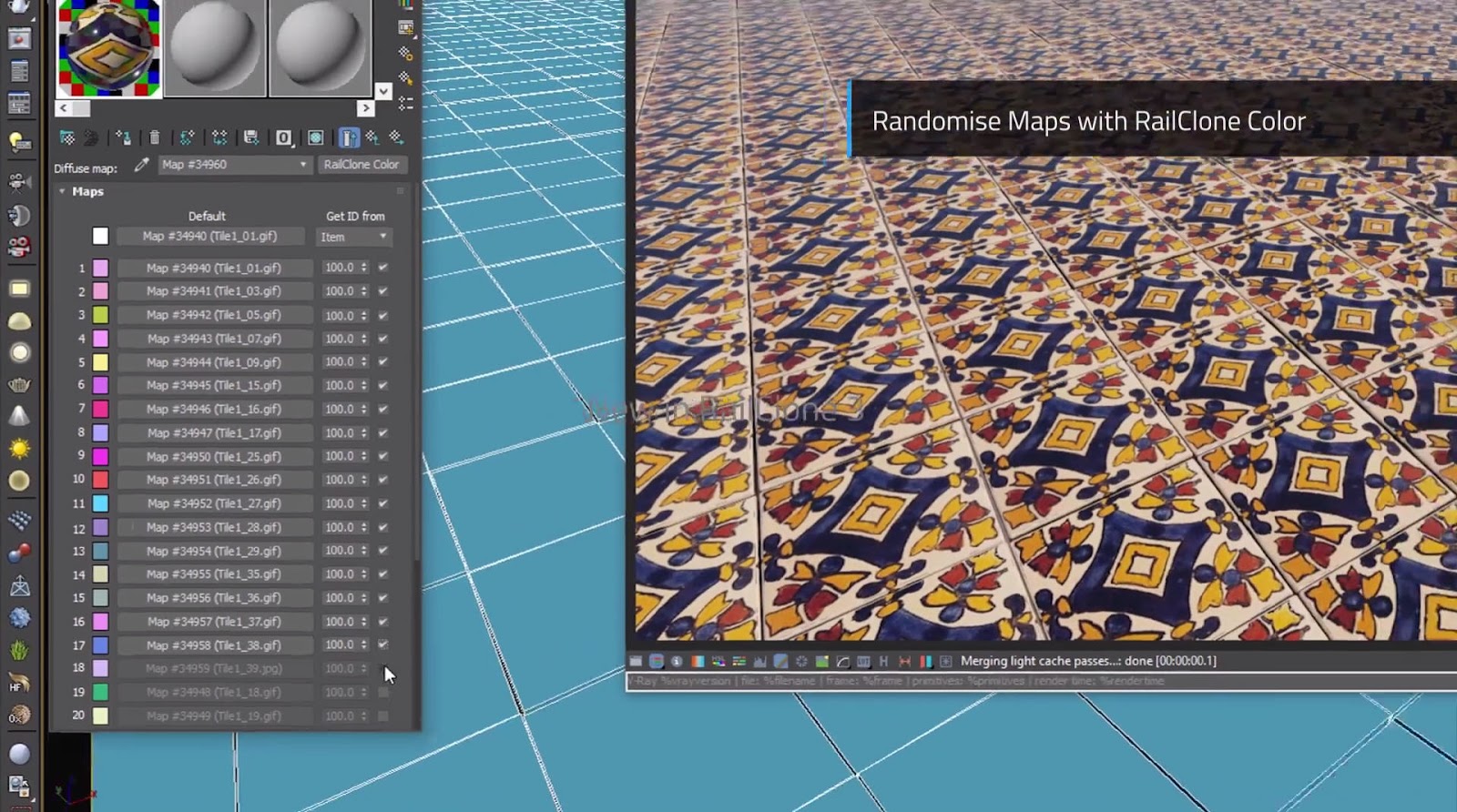Uncheck the Tile1_25.gif map checkbox
This screenshot has height=812, width=1457.
(382, 456)
